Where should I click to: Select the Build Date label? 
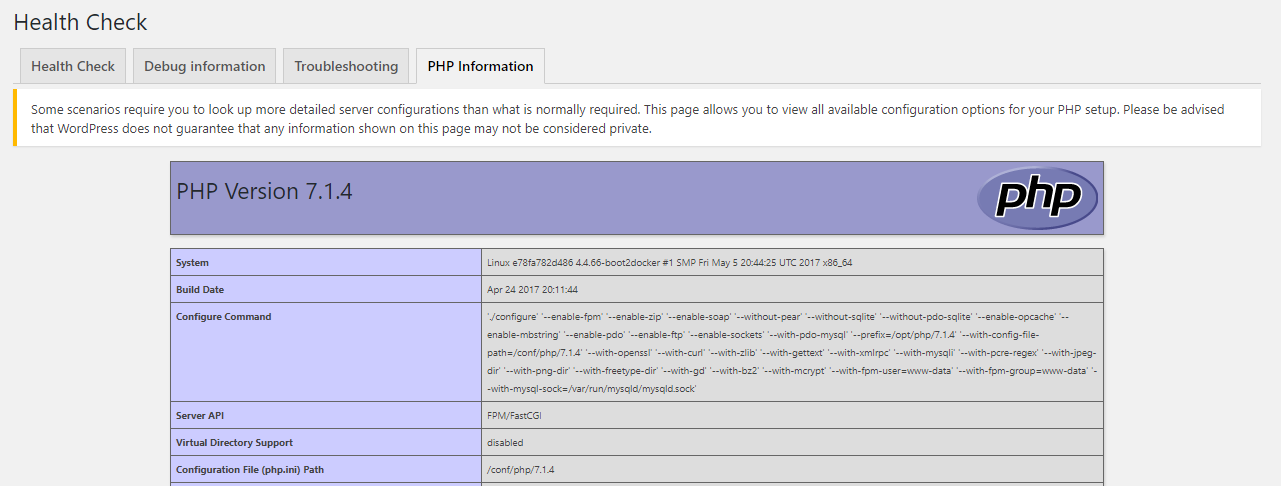click(200, 290)
